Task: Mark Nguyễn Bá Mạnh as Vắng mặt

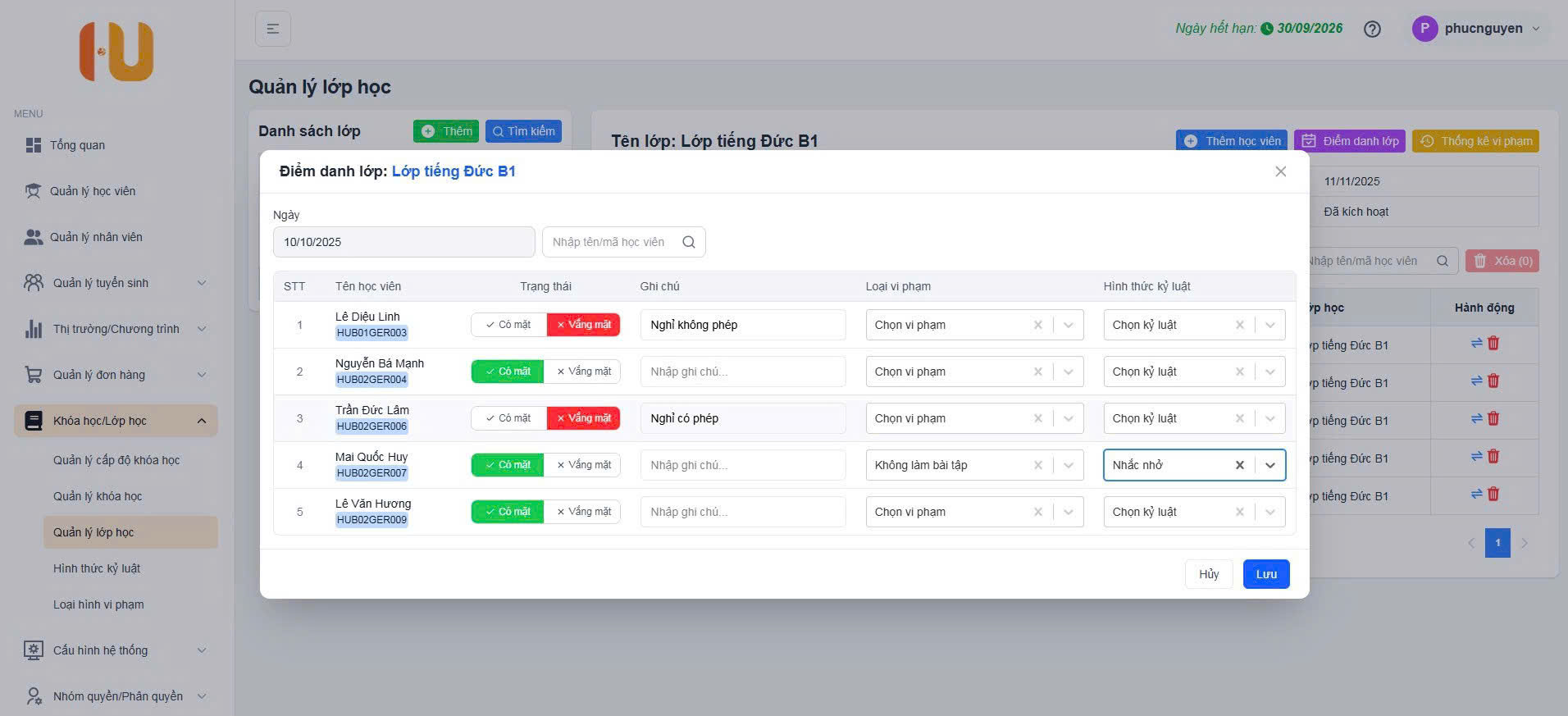Action: [x=583, y=372]
